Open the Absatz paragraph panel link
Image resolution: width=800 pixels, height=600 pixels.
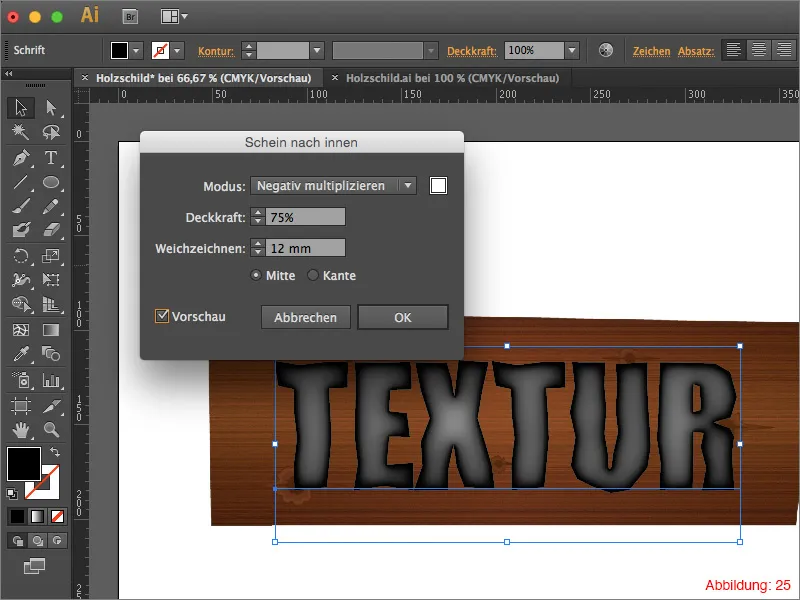click(x=696, y=51)
